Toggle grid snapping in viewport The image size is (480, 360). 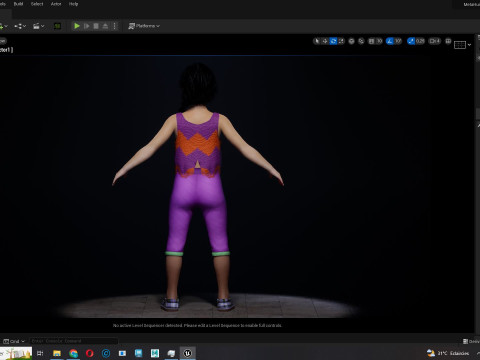pos(371,41)
